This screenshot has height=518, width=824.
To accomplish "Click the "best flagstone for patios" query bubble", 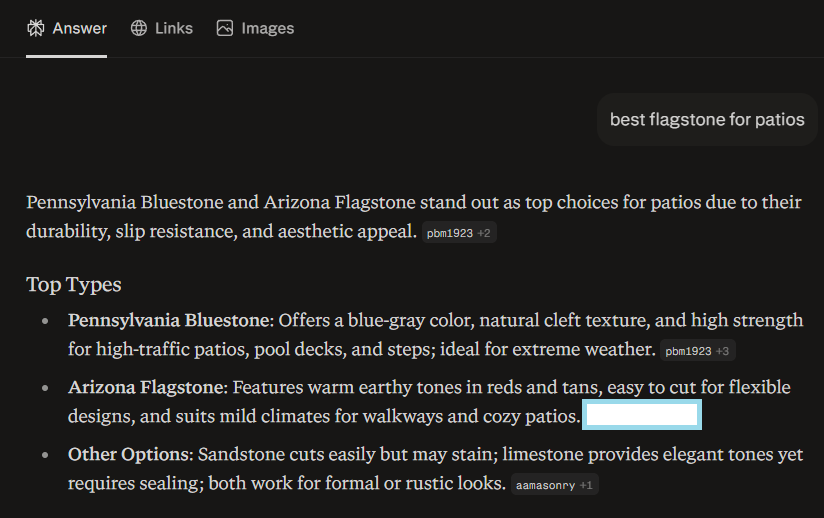I will pos(707,120).
